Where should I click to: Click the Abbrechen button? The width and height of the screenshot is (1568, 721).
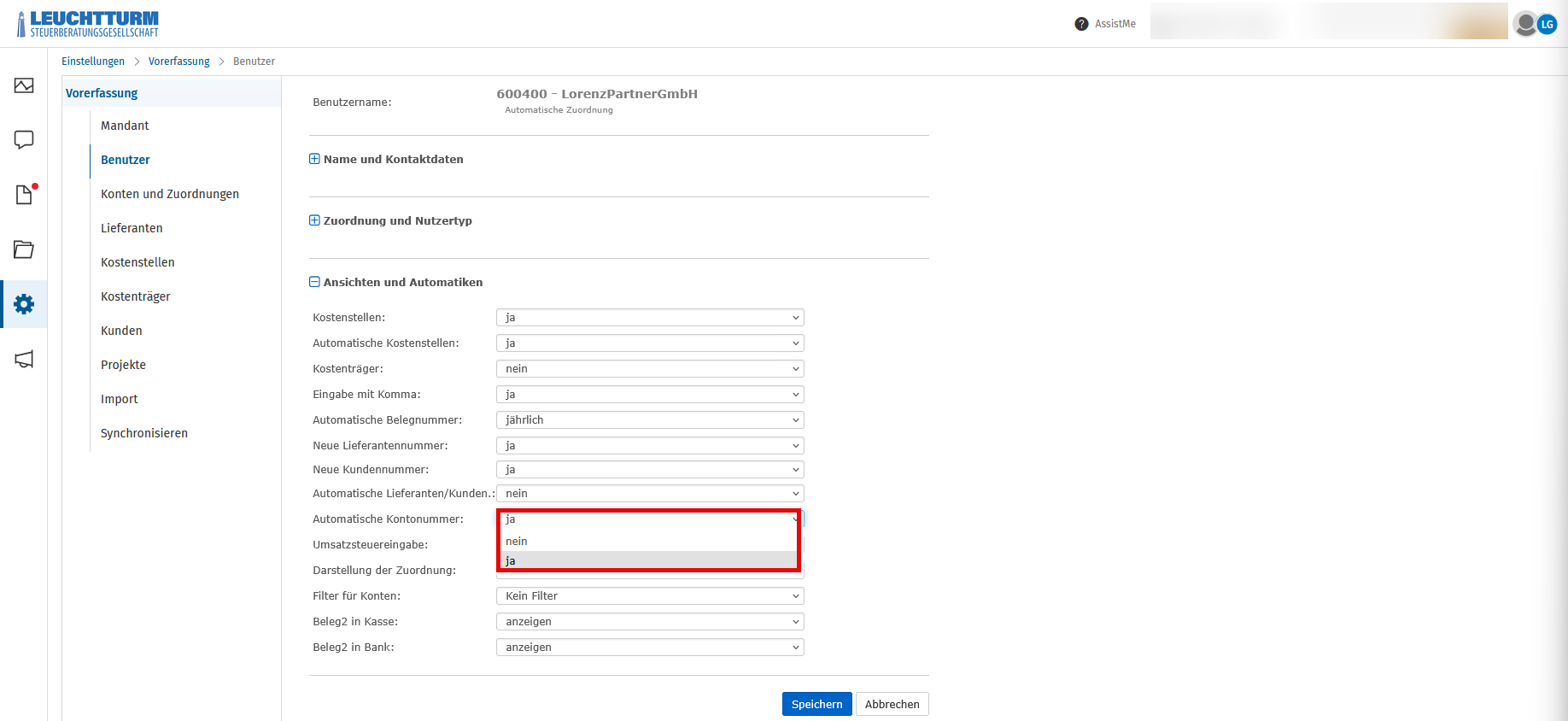[892, 704]
